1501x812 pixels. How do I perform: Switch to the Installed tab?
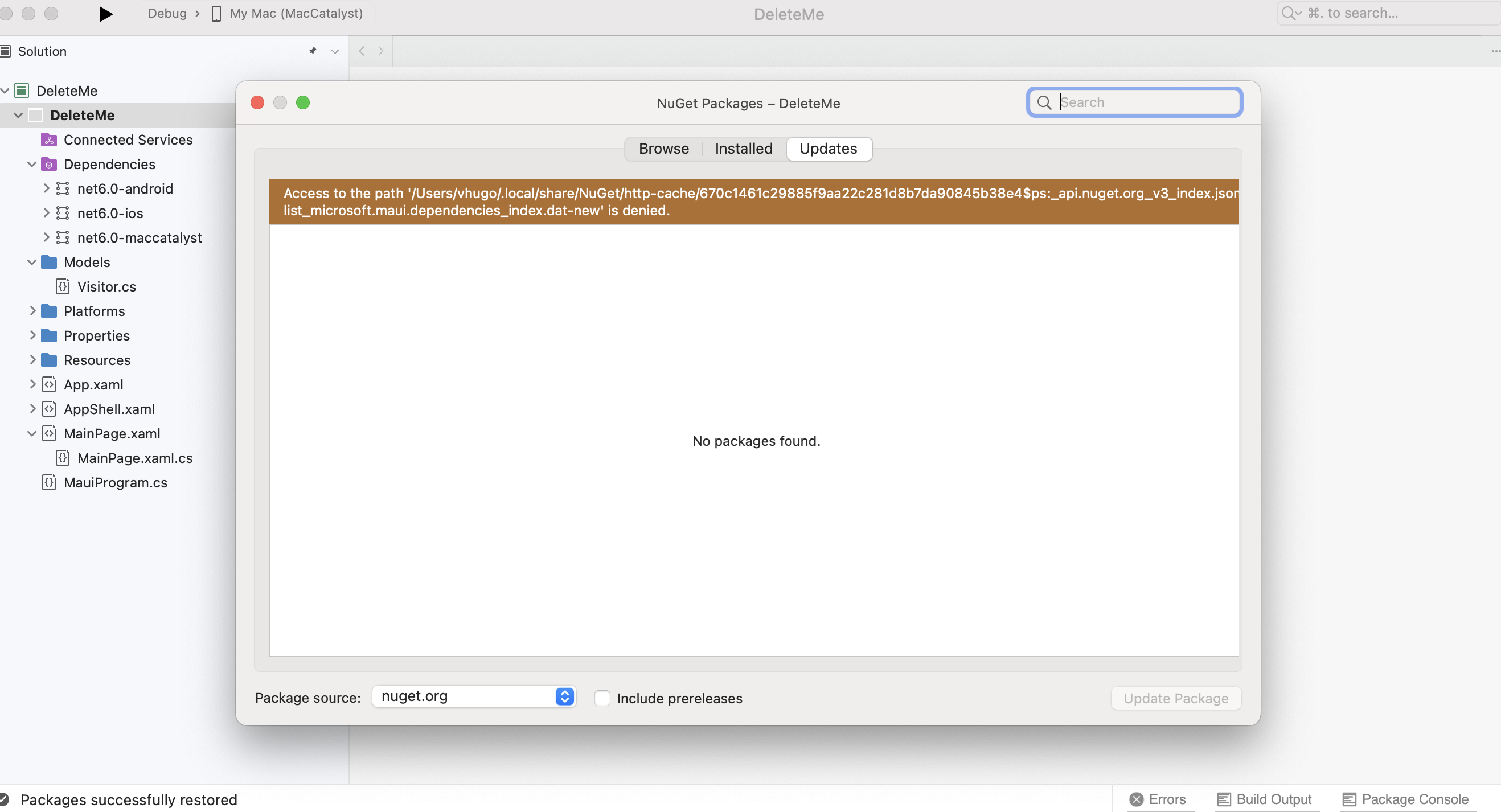click(744, 149)
